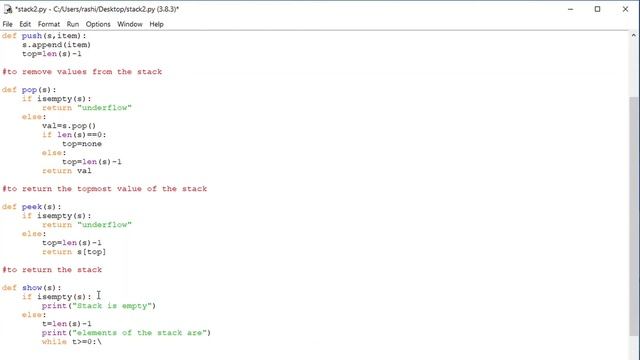Viewport: 640px width, 360px height.
Task: Click 'print("elements of the stack are")' line
Action: click(x=126, y=333)
